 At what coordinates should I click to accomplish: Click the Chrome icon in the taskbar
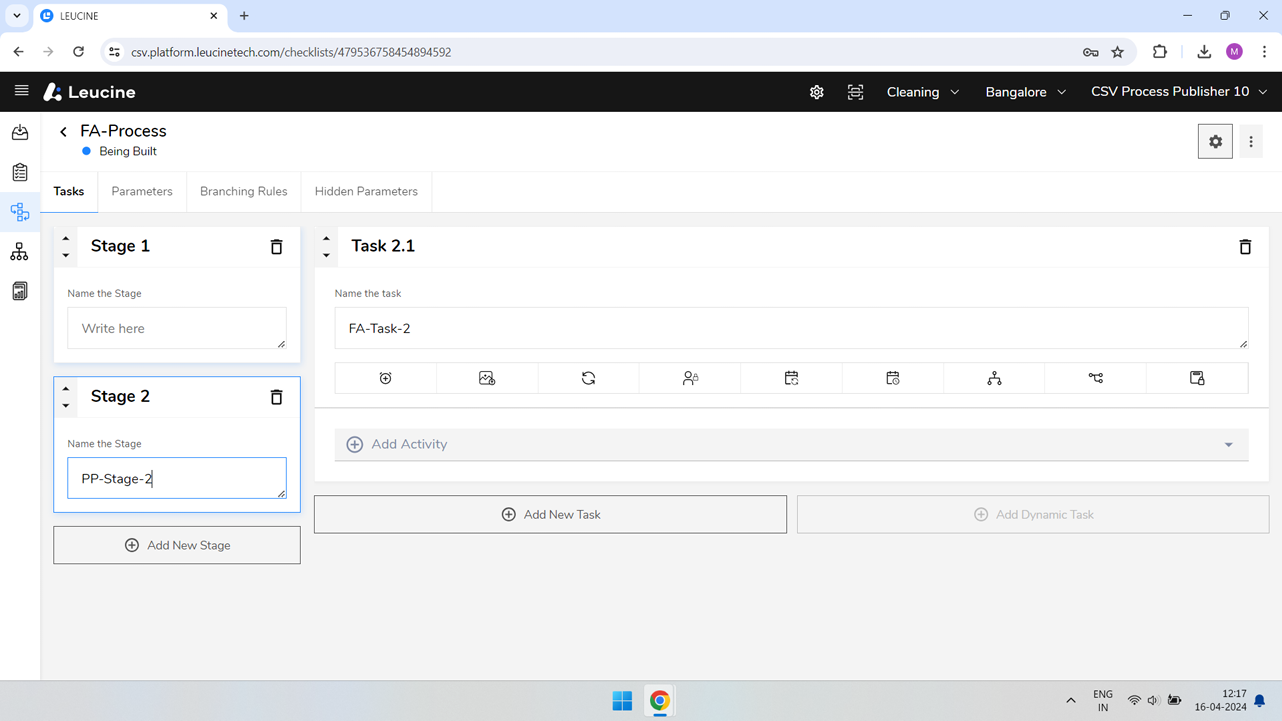(x=660, y=701)
